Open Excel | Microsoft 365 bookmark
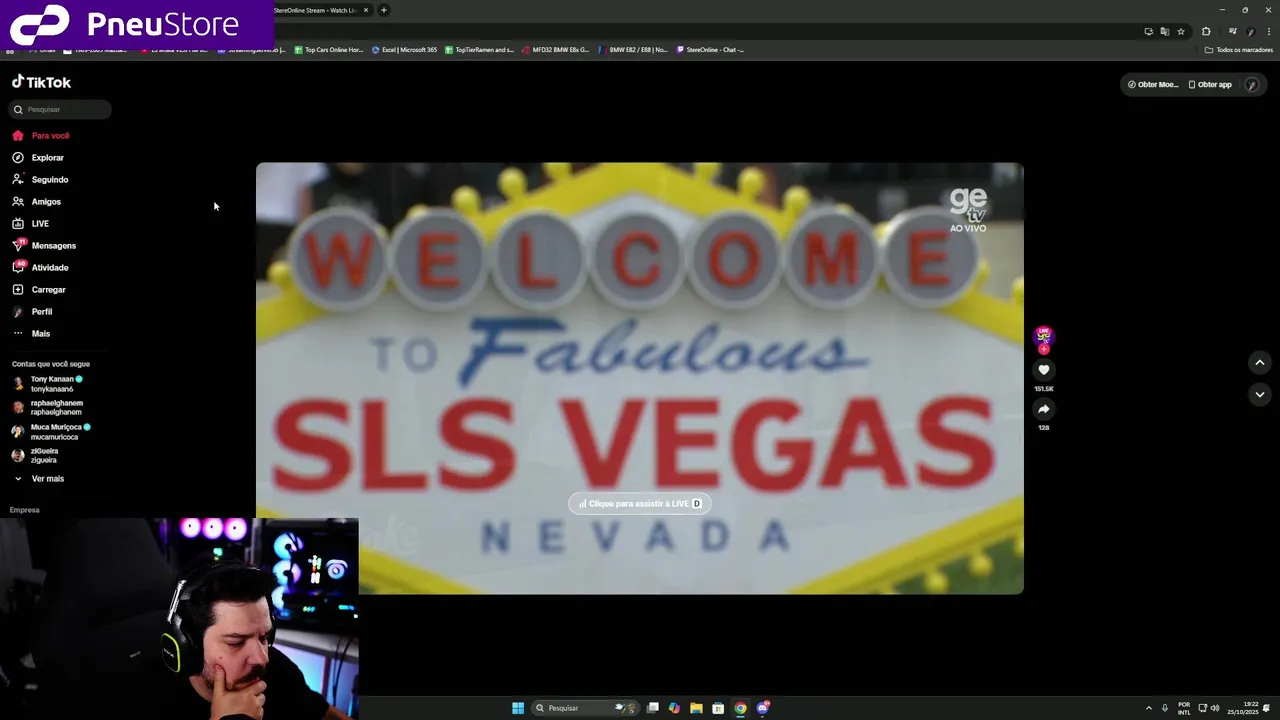 coord(404,50)
